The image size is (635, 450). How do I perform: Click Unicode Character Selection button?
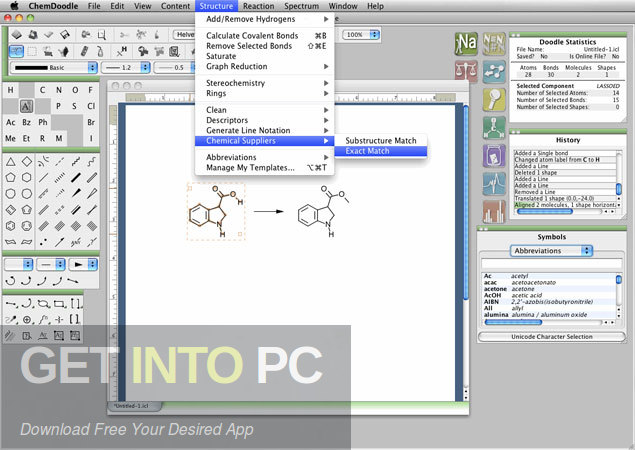coord(552,337)
